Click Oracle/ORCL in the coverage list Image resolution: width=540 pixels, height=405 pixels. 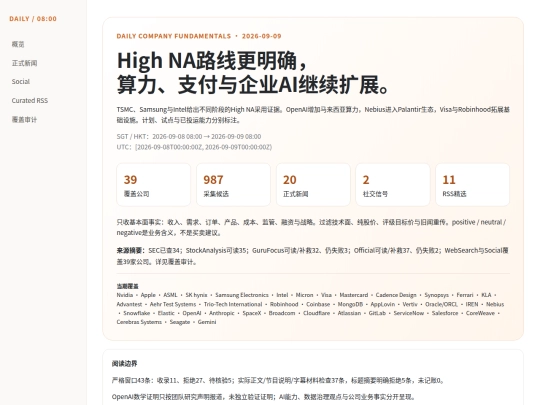pos(441,304)
